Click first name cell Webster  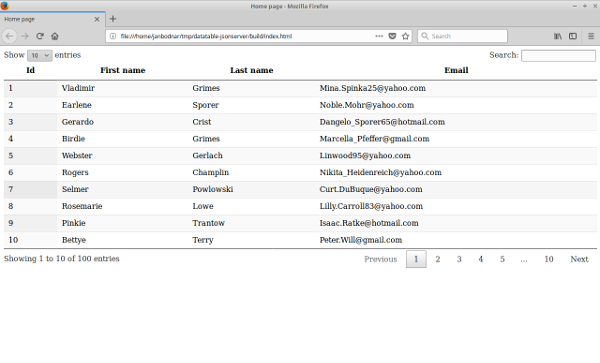(77, 155)
